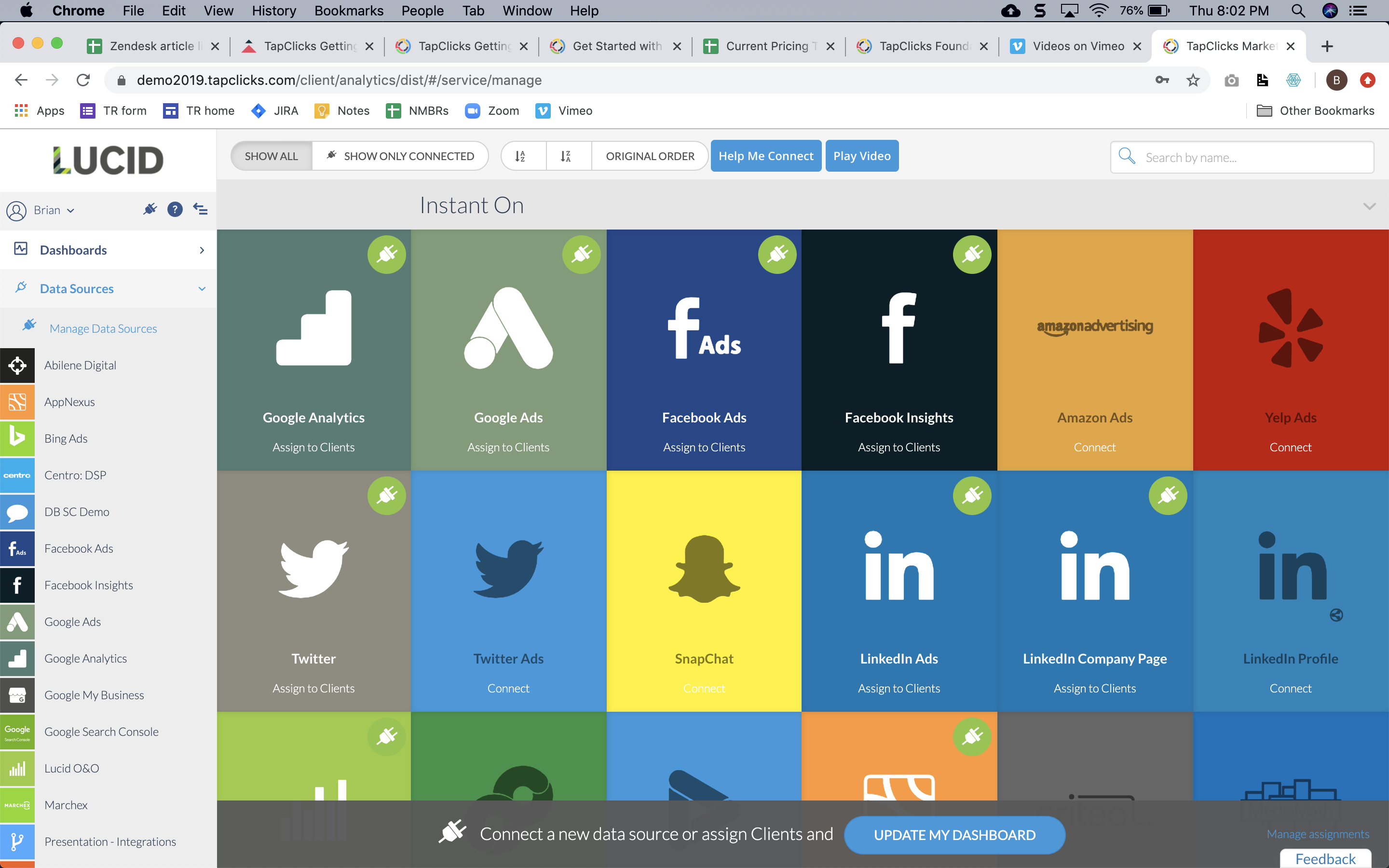Click the Facebook Insights tile logo
This screenshot has height=868, width=1389.
click(x=899, y=328)
